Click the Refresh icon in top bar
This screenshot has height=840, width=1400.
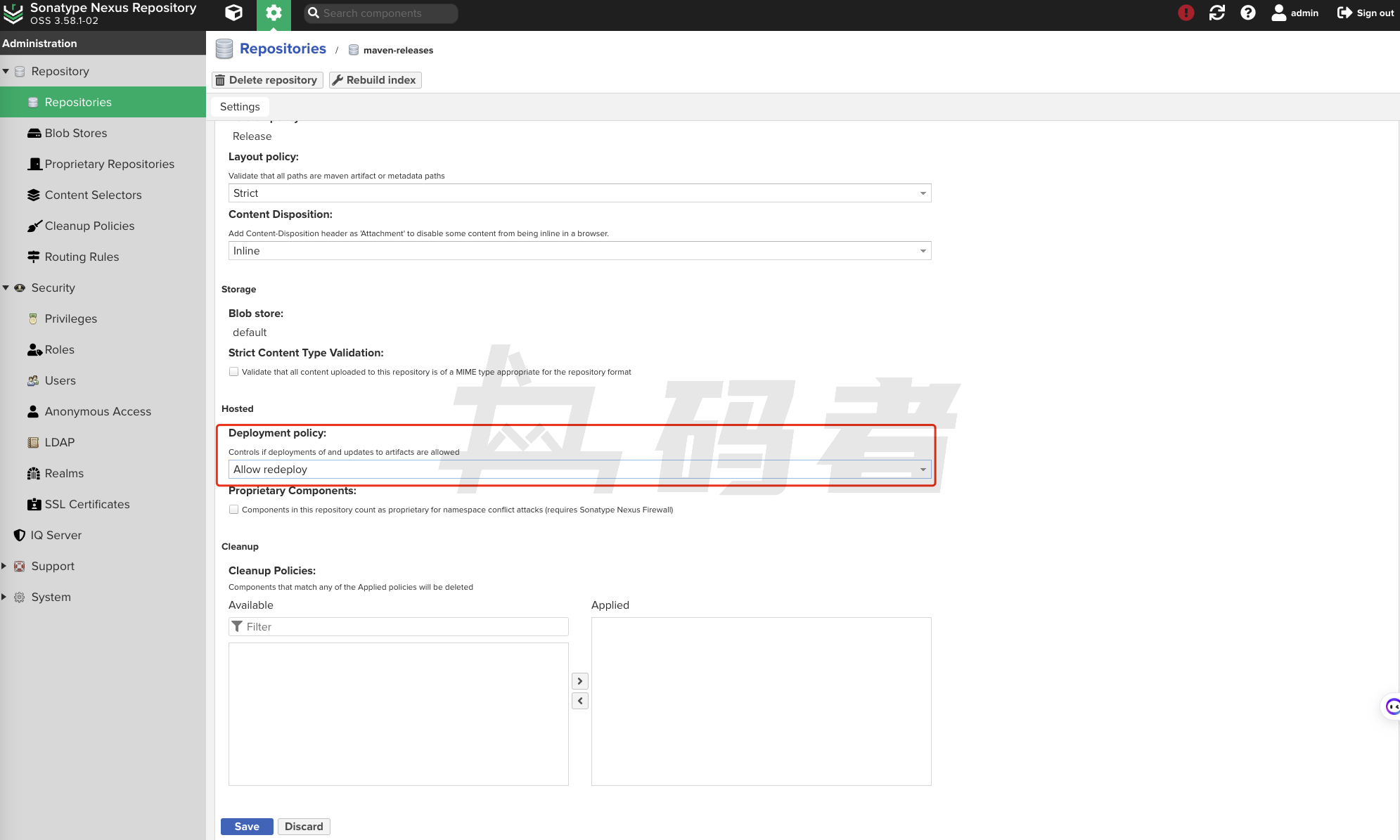pos(1216,13)
